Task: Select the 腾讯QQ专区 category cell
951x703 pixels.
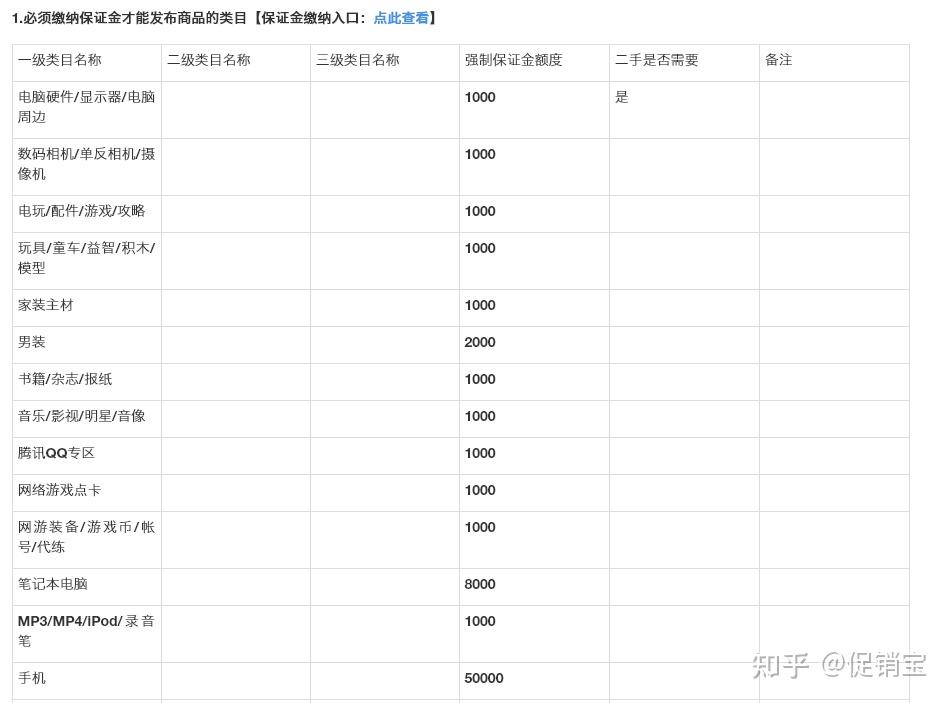Action: 87,456
